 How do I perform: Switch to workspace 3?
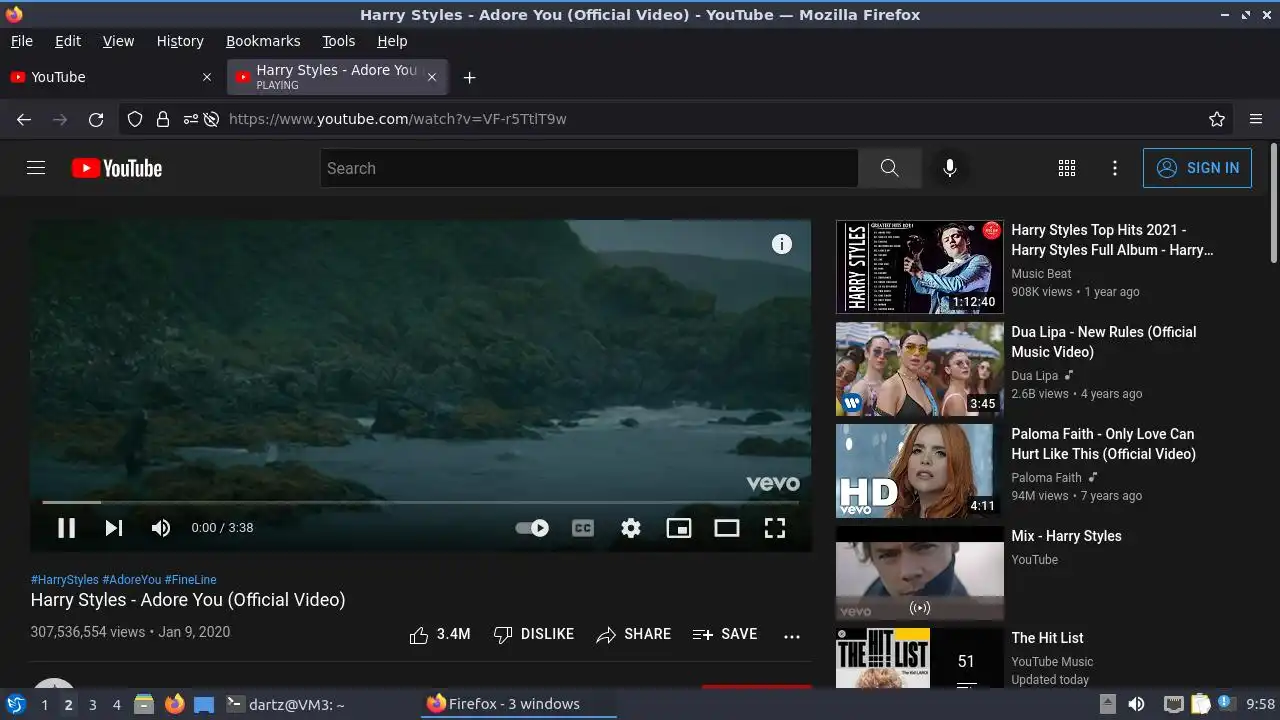pyautogui.click(x=93, y=705)
